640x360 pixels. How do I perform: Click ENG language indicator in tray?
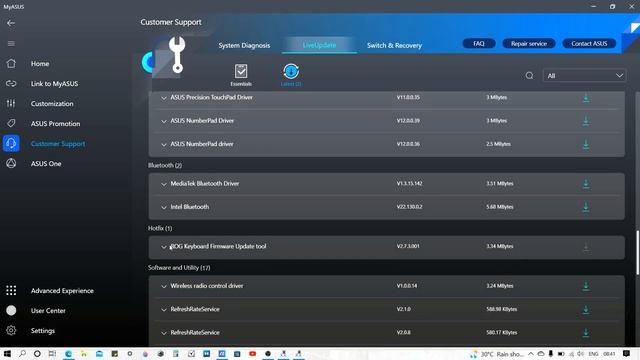(593, 354)
